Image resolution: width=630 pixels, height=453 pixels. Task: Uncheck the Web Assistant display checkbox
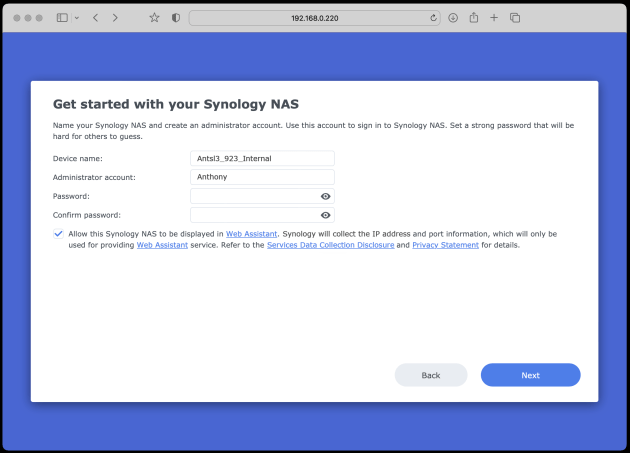(58, 234)
